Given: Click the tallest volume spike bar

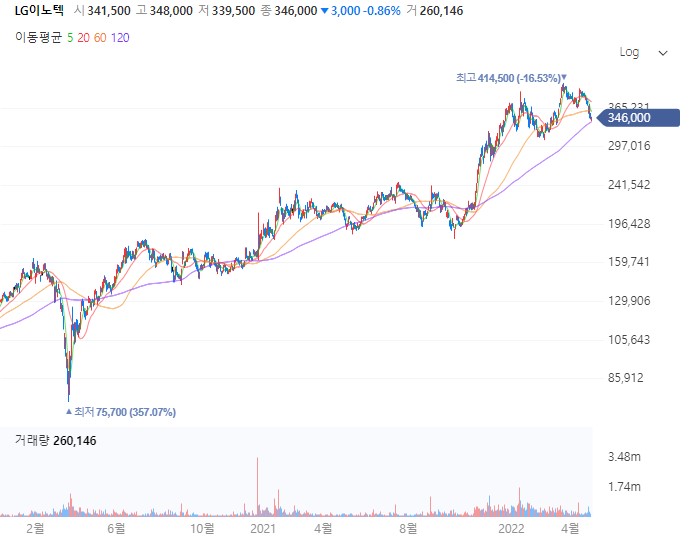Looking at the screenshot, I should click(257, 486).
